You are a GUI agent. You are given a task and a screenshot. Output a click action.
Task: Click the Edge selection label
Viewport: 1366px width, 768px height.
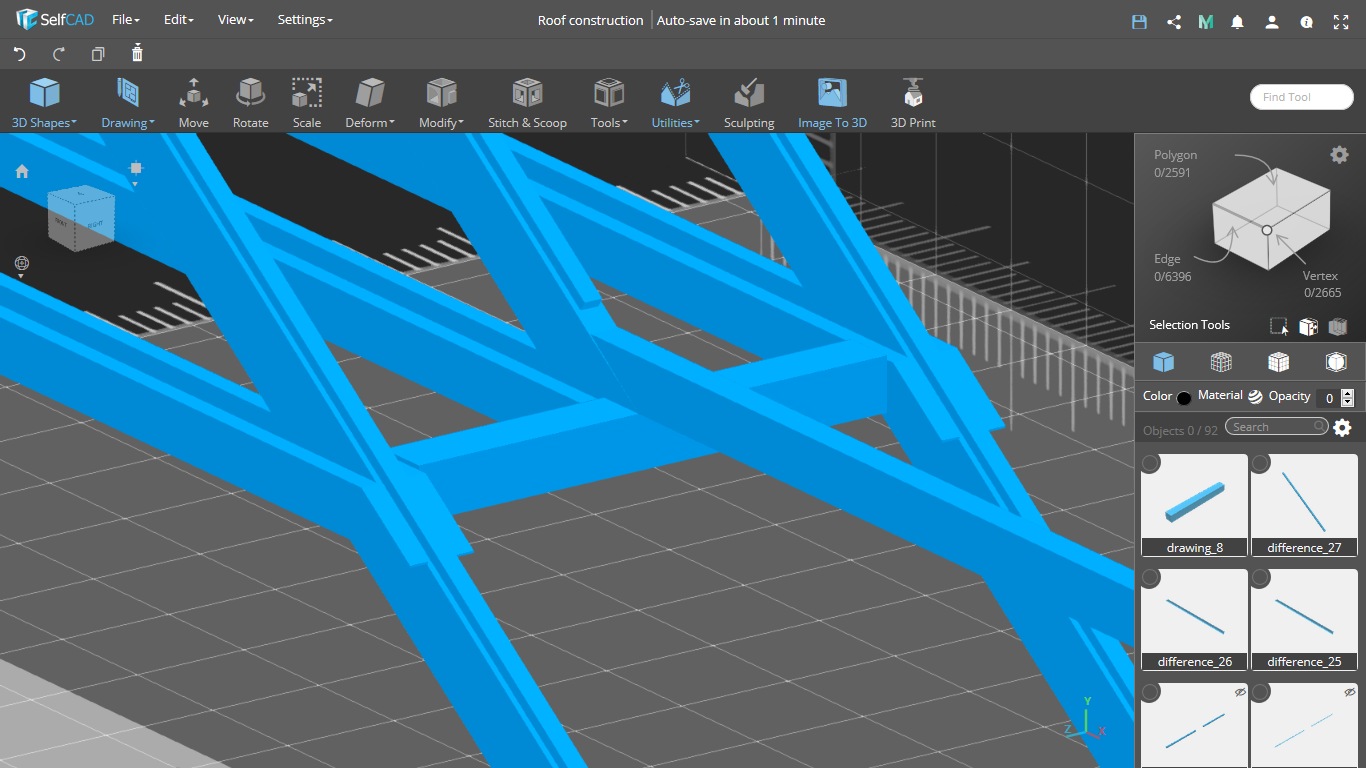[x=1167, y=259]
